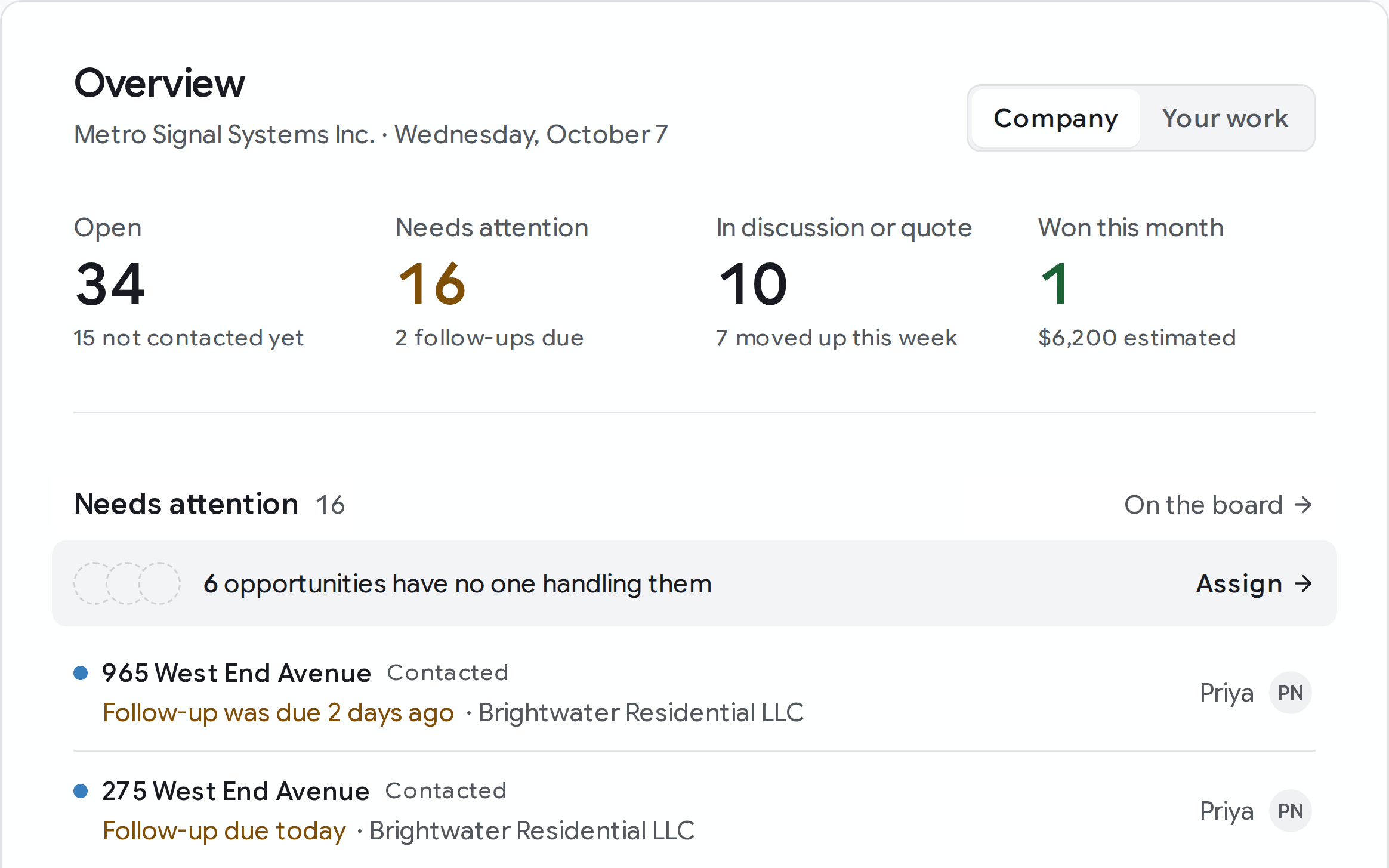
Task: Click PN avatar on 275 West End row
Action: pos(1290,811)
